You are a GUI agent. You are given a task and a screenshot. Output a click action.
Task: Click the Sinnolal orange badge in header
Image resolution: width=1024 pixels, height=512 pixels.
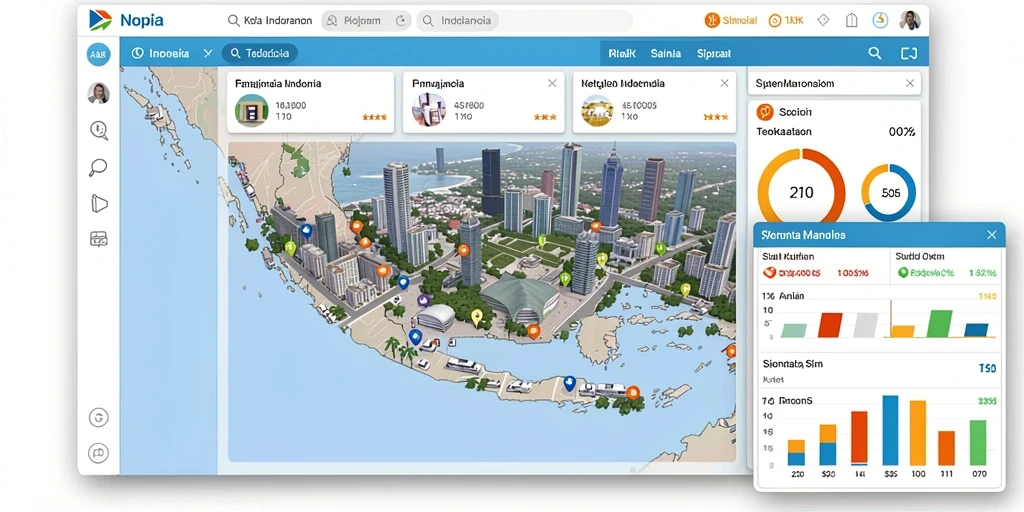(x=731, y=20)
